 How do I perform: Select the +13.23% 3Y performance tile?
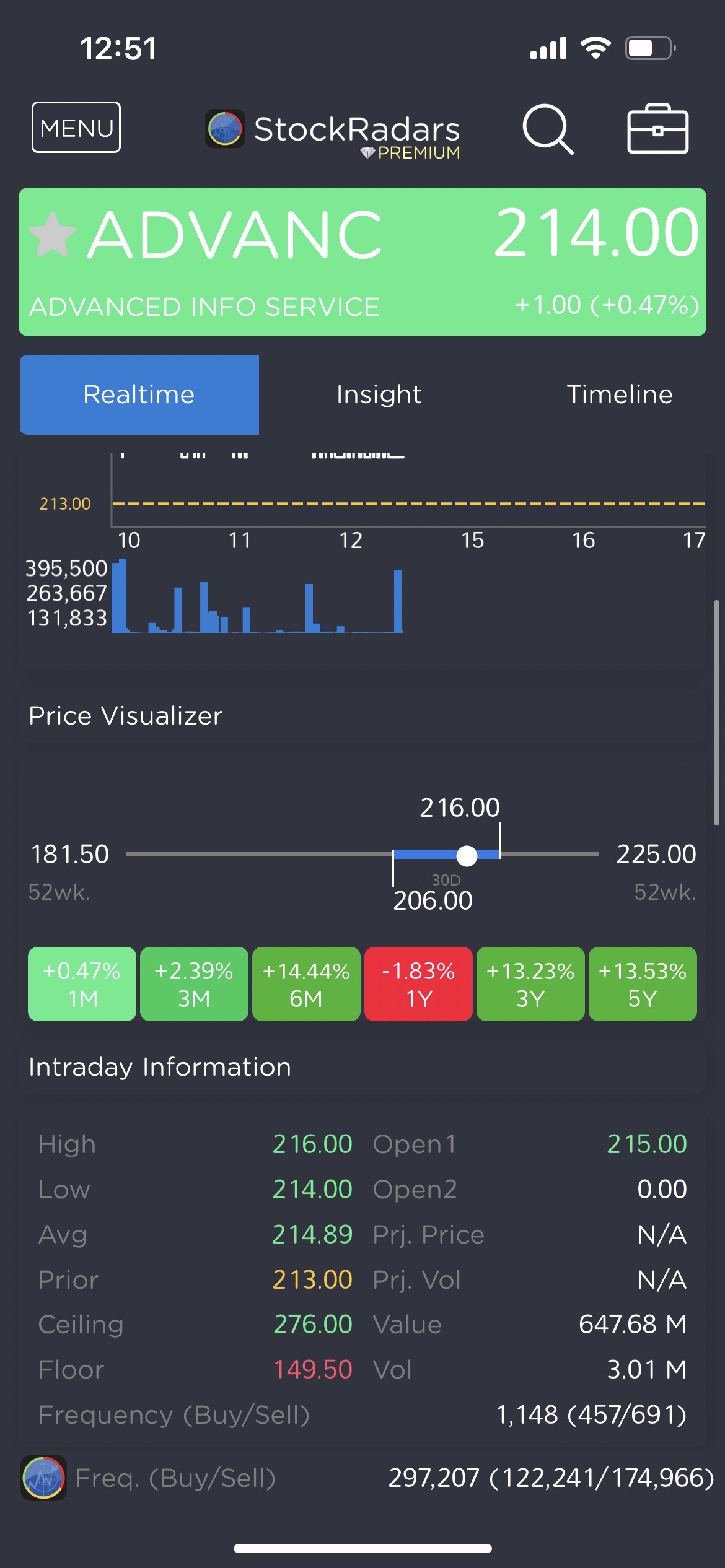[530, 984]
